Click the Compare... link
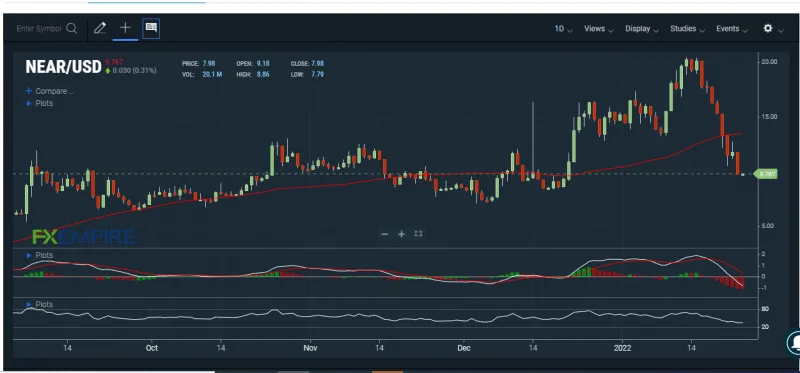The width and height of the screenshot is (800, 373). pyautogui.click(x=55, y=91)
